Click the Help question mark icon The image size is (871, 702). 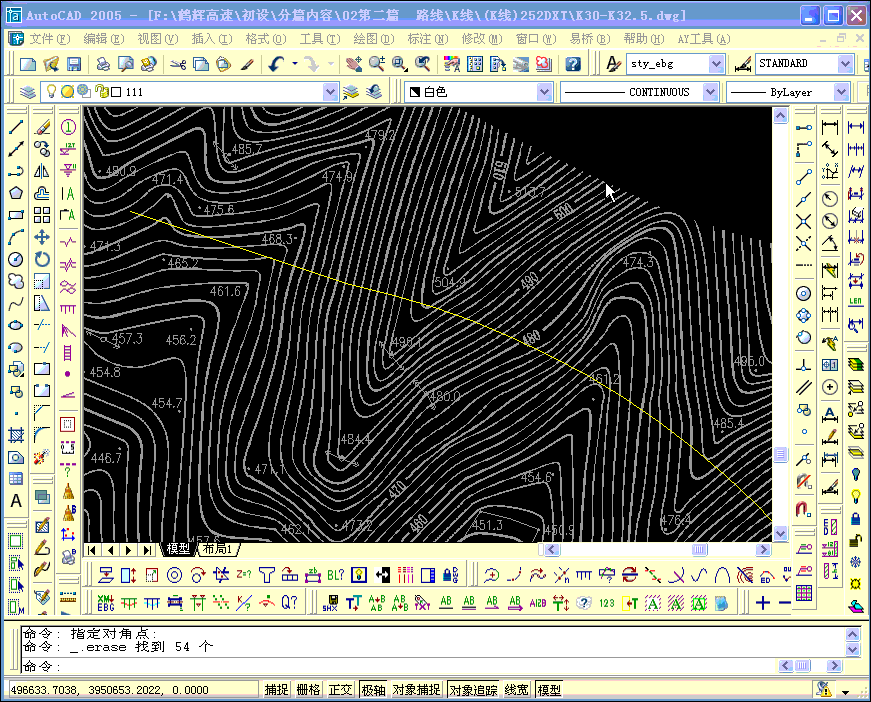pos(572,64)
